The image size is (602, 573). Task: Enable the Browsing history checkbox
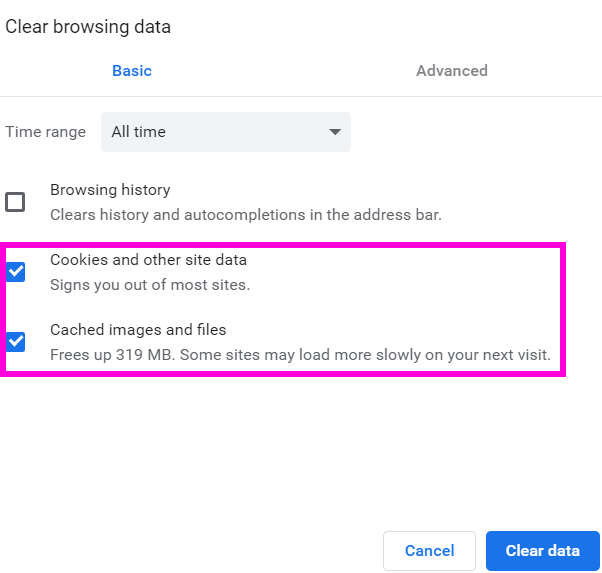click(x=15, y=202)
